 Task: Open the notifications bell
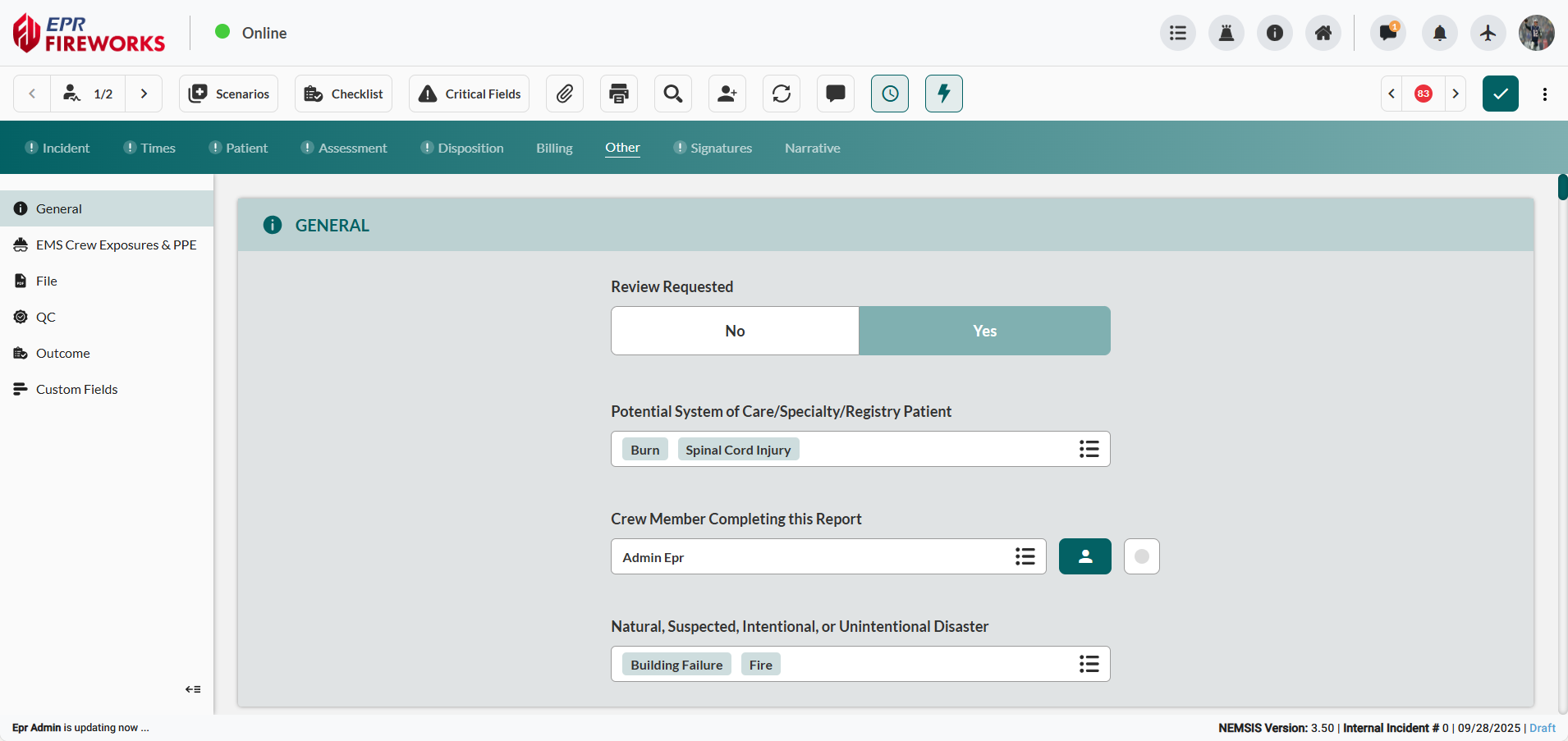click(x=1439, y=33)
